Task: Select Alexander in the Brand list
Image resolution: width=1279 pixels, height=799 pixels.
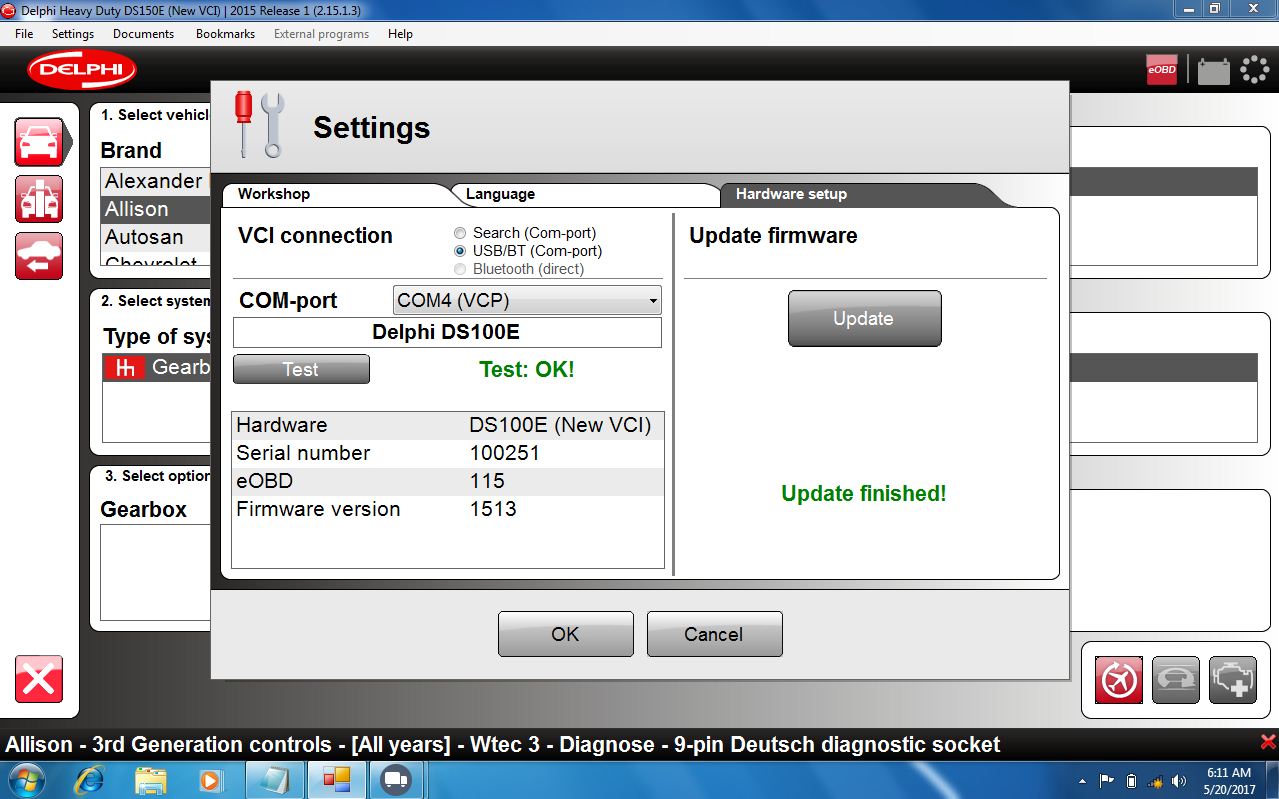Action: coord(157,181)
